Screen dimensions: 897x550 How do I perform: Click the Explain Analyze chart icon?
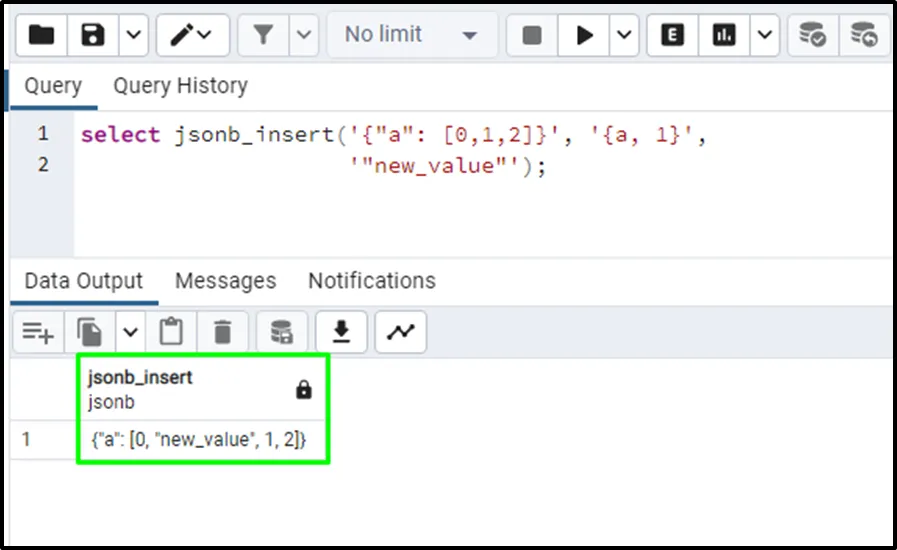coord(724,36)
